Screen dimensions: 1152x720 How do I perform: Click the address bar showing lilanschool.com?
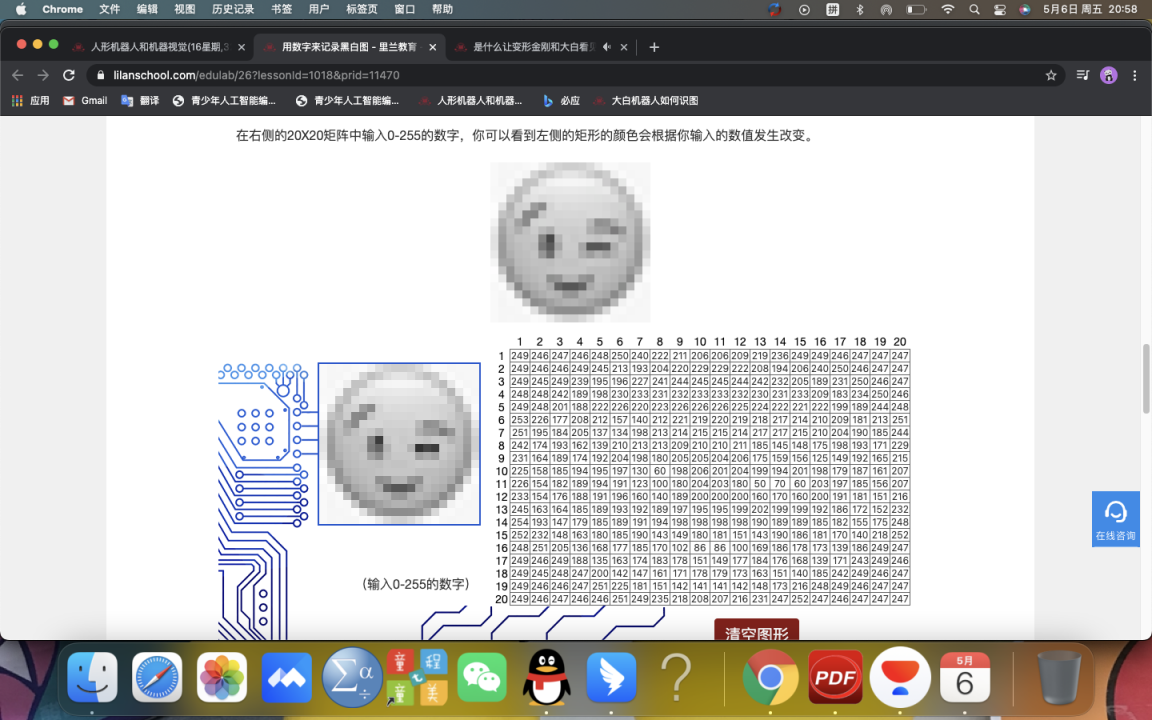576,75
